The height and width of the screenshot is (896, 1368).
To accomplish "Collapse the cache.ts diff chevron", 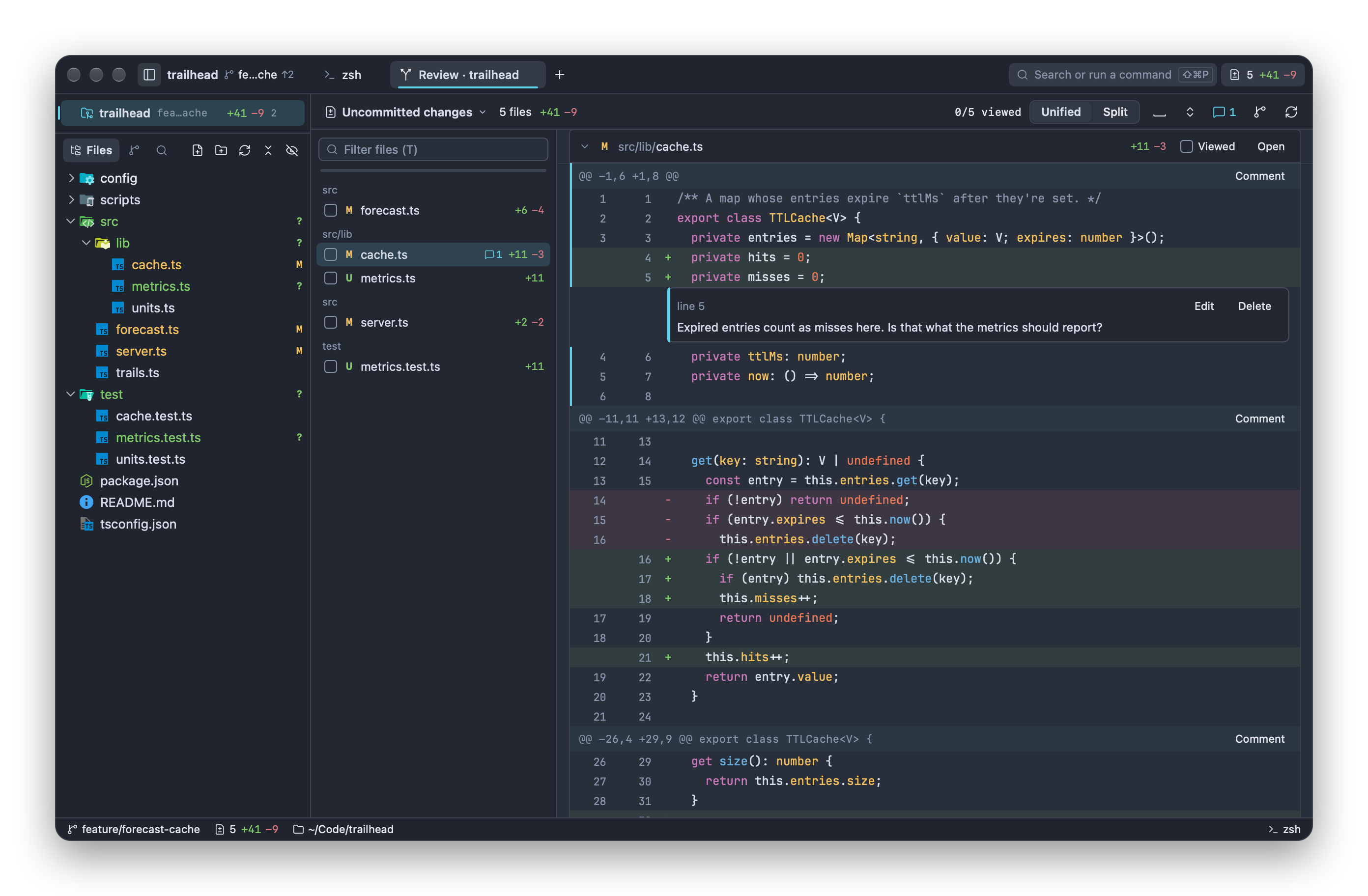I will 585,146.
